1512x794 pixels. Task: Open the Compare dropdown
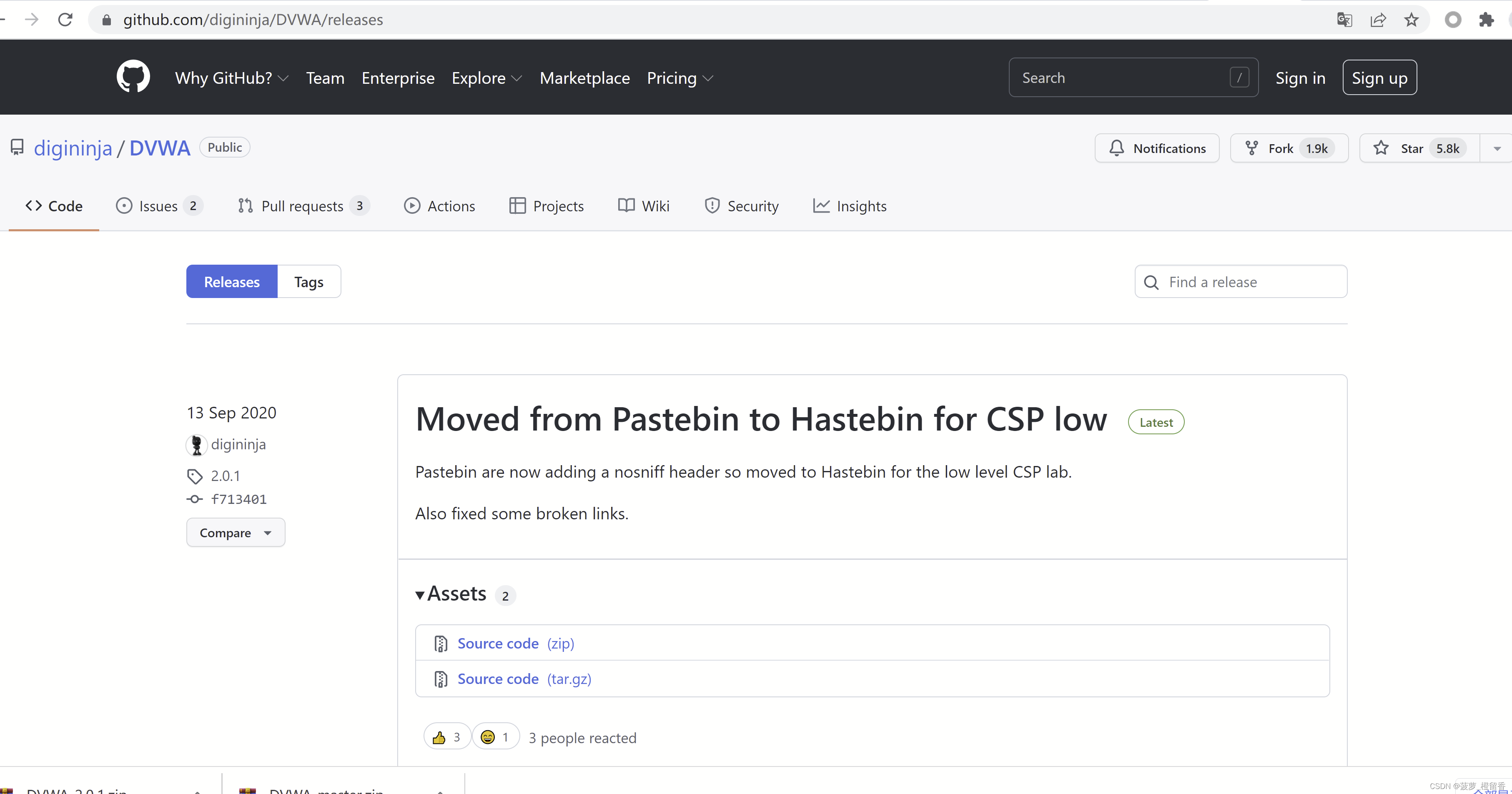coord(236,533)
